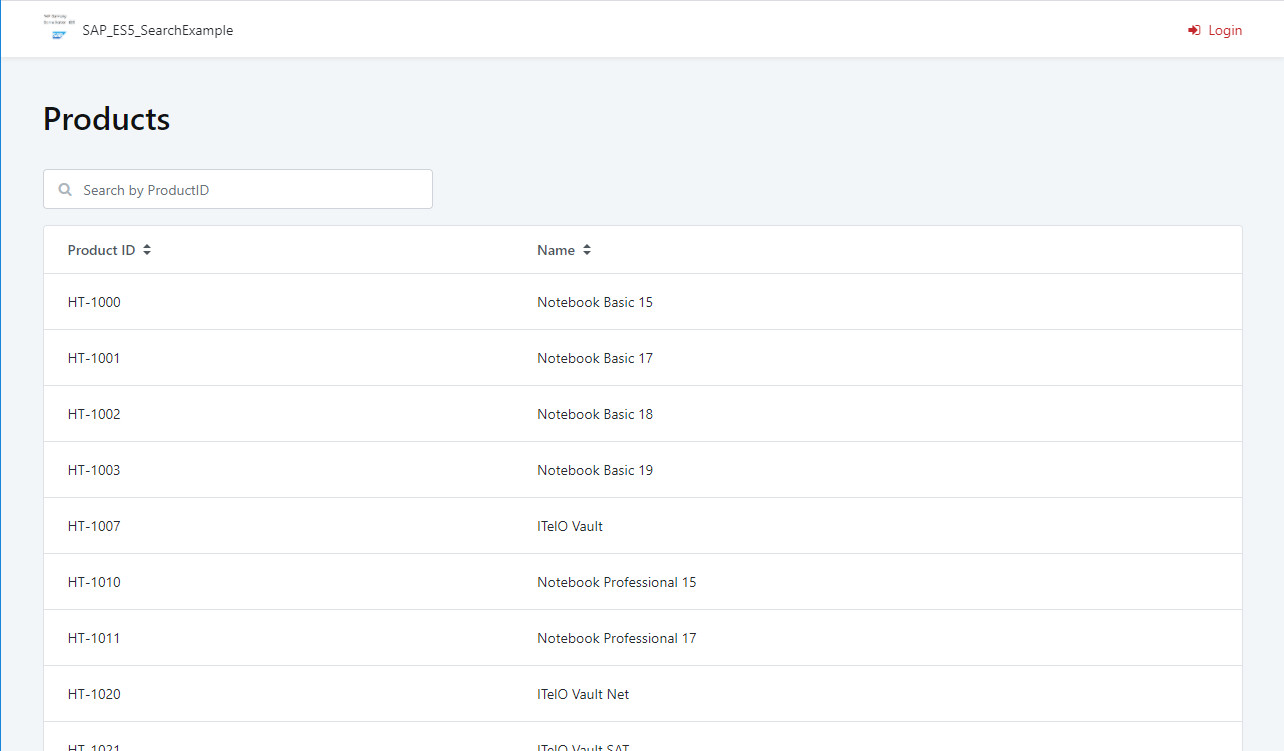Screen dimensions: 1284x751
Task: Select Notebook Professional 17 entry
Action: tap(616, 638)
